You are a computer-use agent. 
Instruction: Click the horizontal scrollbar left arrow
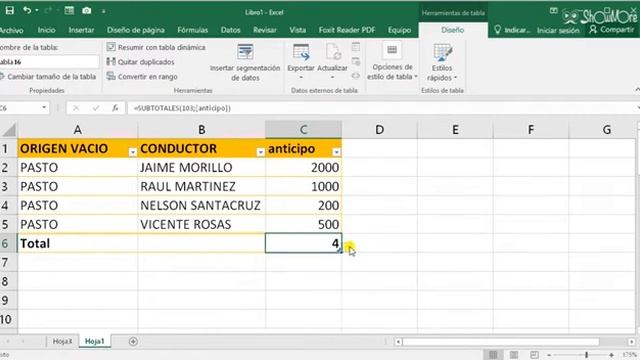pos(398,342)
